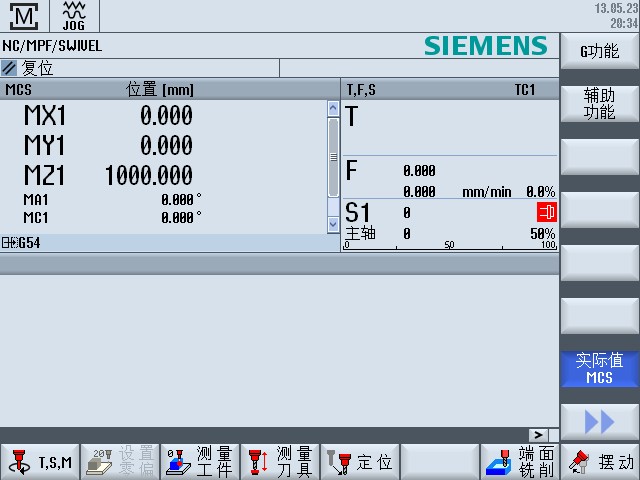This screenshot has width=640, height=480.
Task: Click the scroll up arrow in position list
Action: tap(333, 109)
